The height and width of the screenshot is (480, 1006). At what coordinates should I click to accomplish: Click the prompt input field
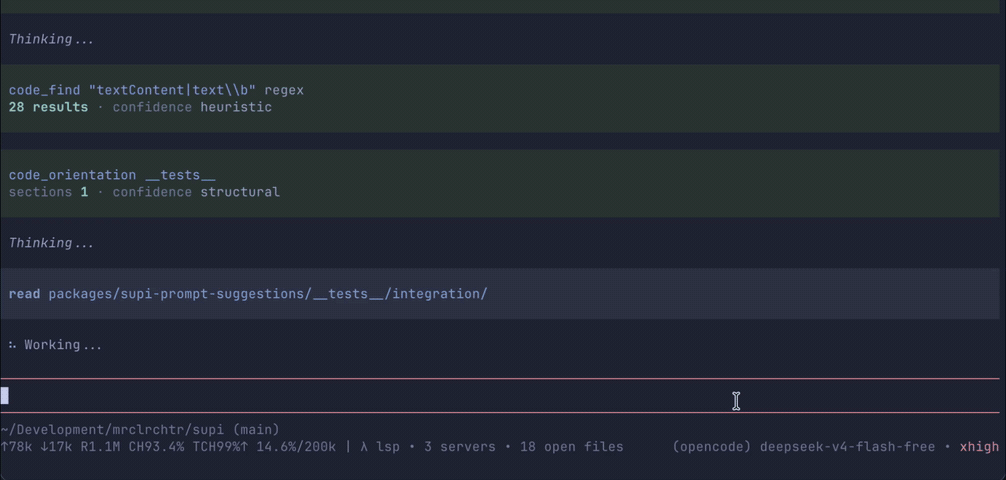(500, 396)
